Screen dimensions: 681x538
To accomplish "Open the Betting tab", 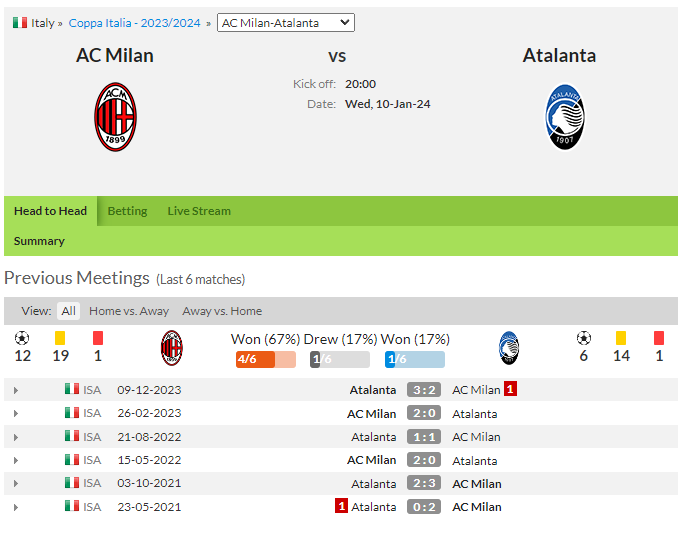I will (x=127, y=211).
